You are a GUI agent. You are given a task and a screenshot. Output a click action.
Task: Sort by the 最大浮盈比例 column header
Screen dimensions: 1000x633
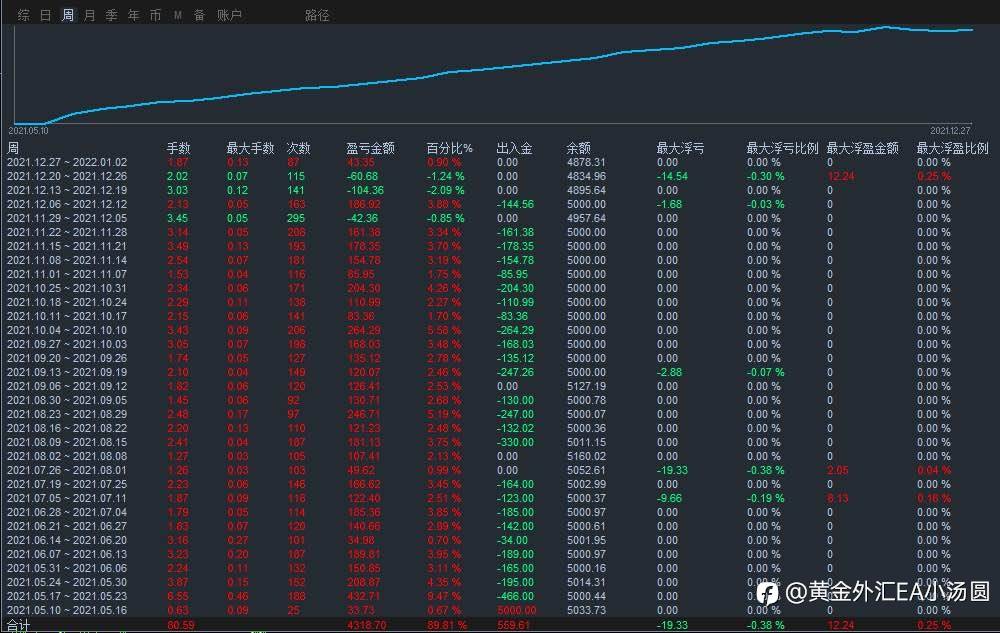tap(952, 148)
